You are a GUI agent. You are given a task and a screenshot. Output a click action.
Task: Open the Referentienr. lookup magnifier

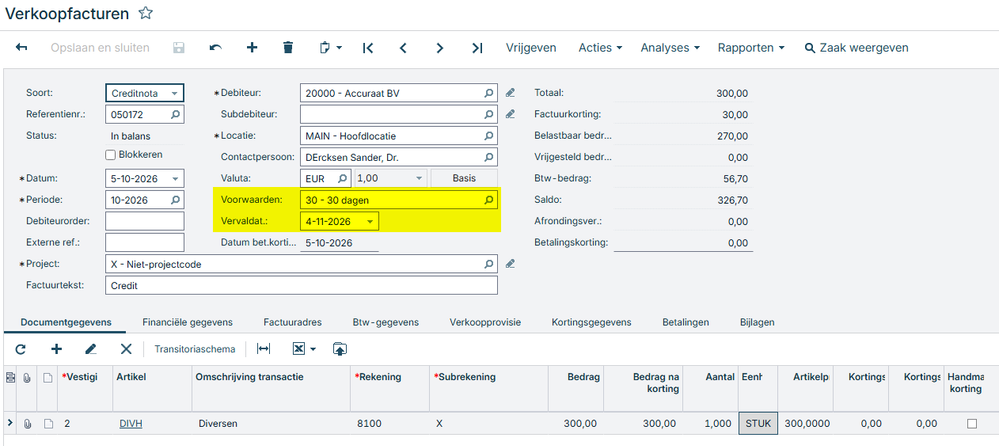(x=175, y=114)
